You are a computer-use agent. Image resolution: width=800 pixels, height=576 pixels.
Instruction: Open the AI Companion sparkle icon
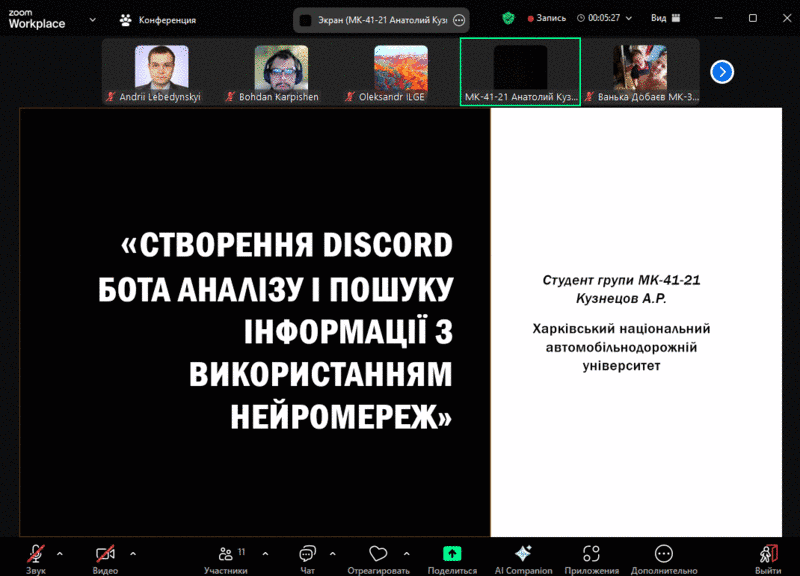coord(523,554)
